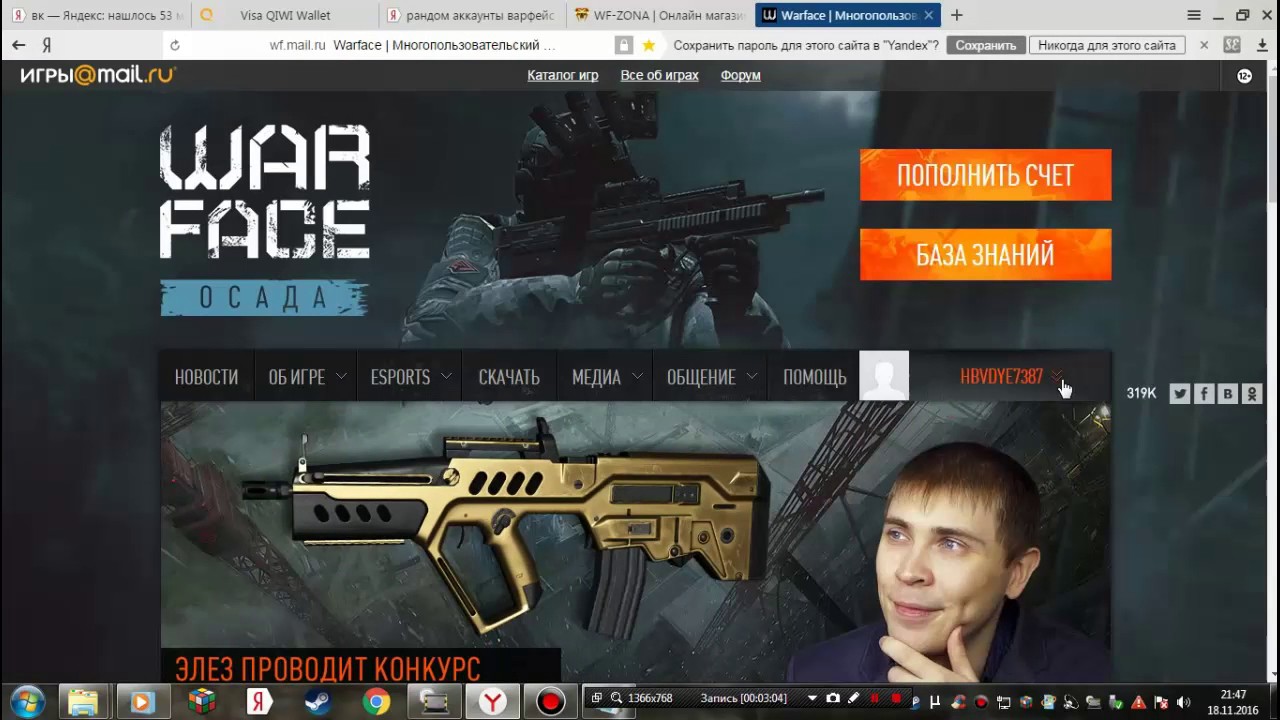This screenshot has width=1280, height=720.
Task: Expand the ОБ ИГРЕ menu
Action: [x=306, y=377]
